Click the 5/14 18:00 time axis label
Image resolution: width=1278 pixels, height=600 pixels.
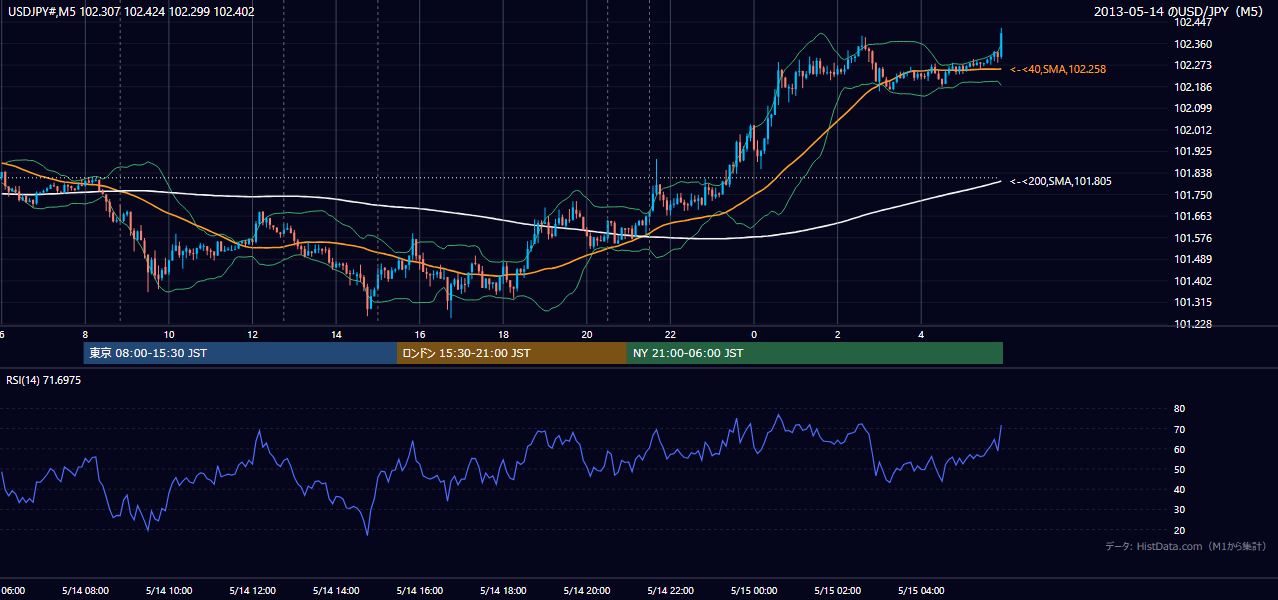[x=503, y=591]
